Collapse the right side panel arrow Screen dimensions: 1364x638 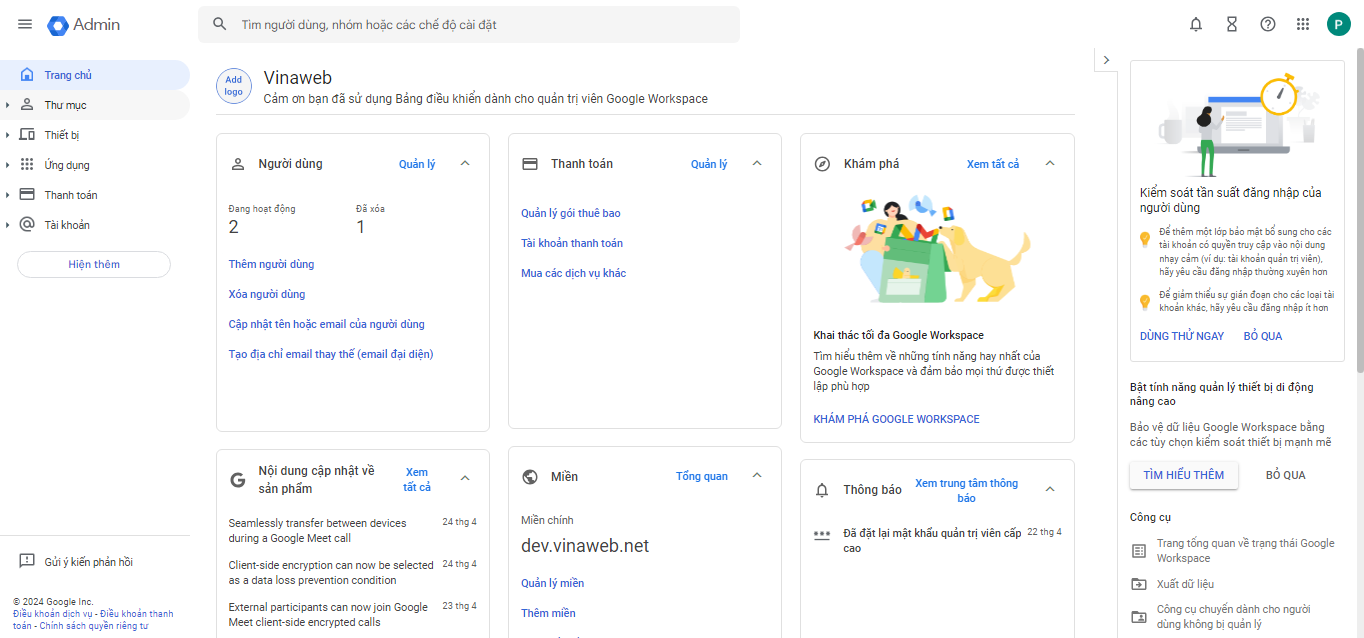(x=1106, y=60)
